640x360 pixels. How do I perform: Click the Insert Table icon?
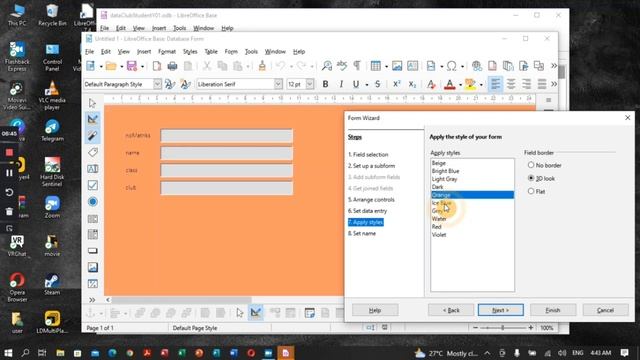coord(376,66)
